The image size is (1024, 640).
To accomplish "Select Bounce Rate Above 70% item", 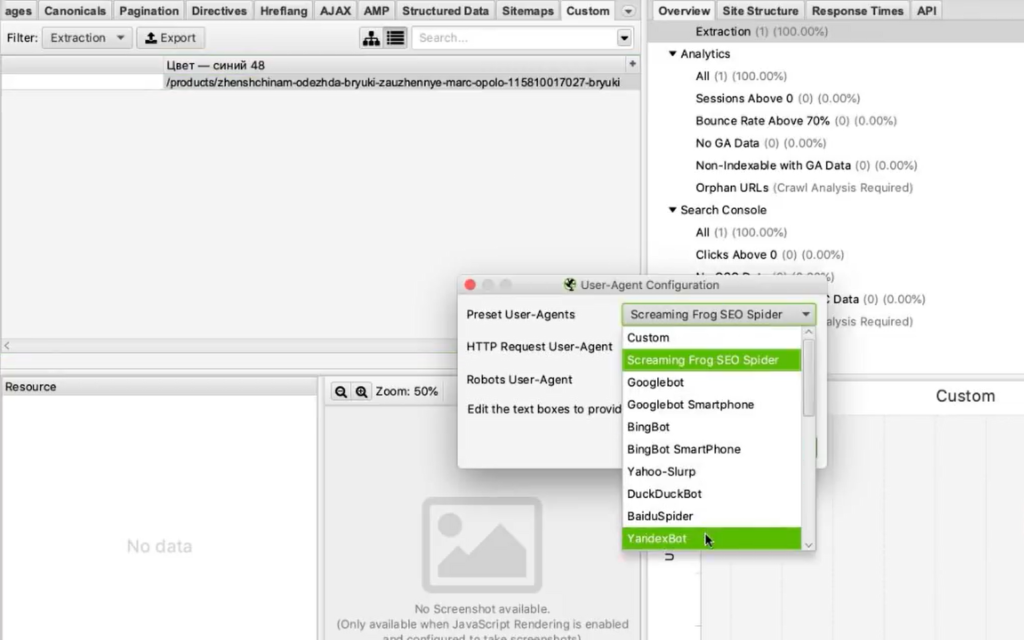I will [x=762, y=121].
